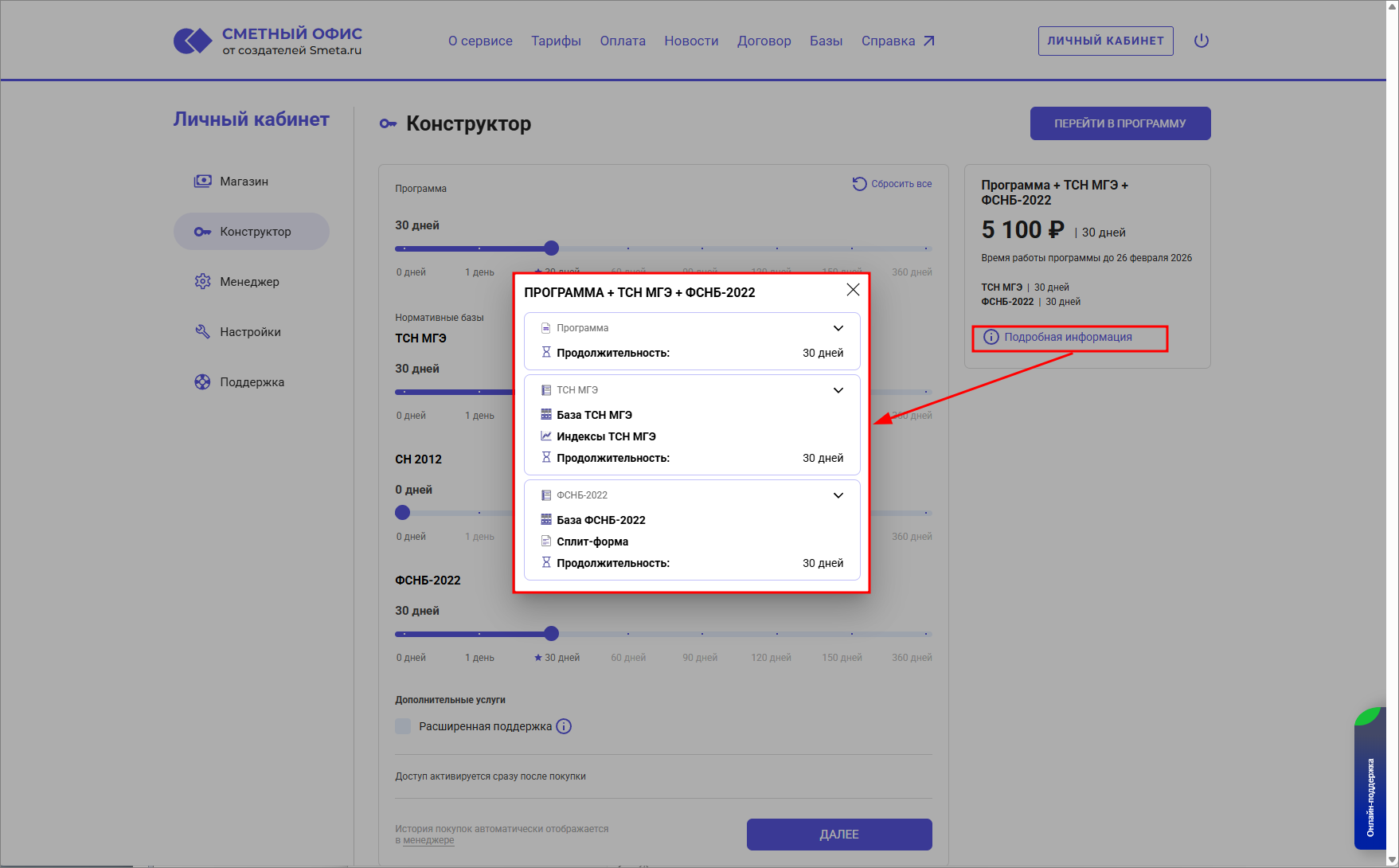Enable the Расширенная поддержка checkbox
Image resolution: width=1399 pixels, height=868 pixels.
[404, 726]
